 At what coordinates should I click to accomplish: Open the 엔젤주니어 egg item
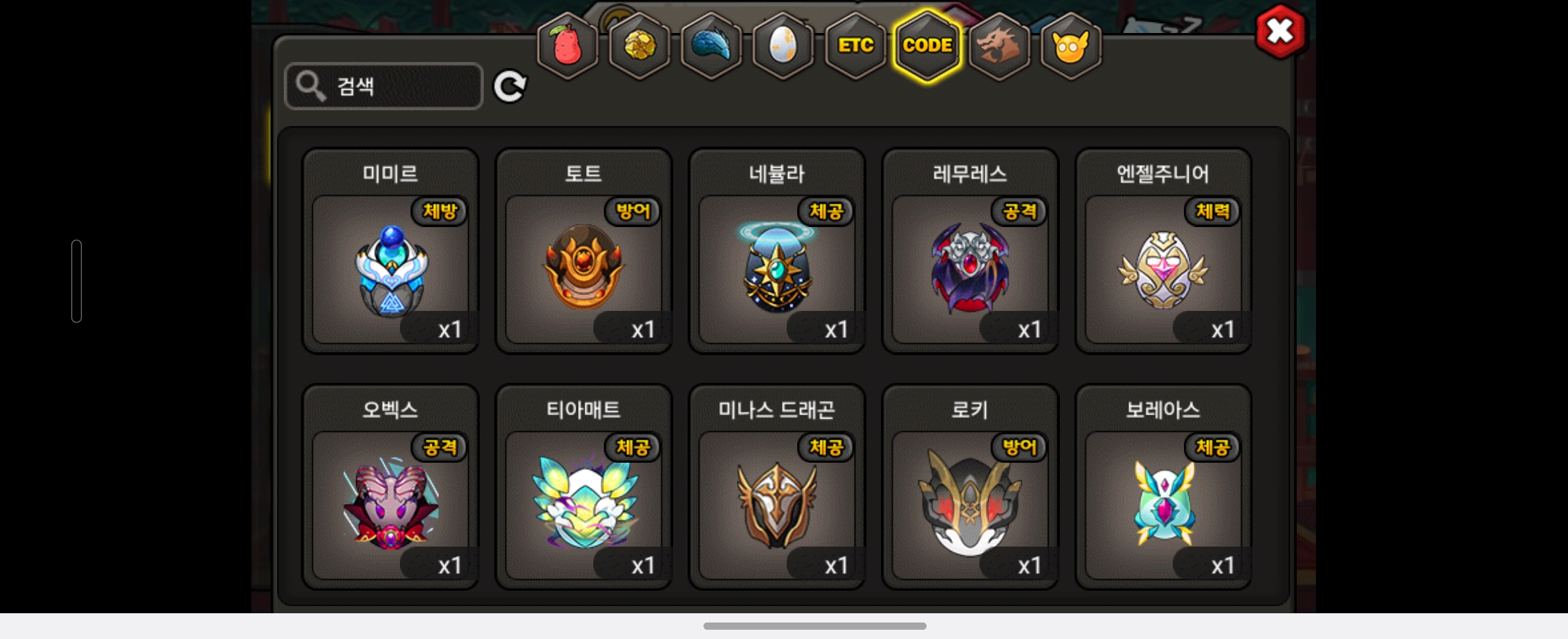[1163, 251]
